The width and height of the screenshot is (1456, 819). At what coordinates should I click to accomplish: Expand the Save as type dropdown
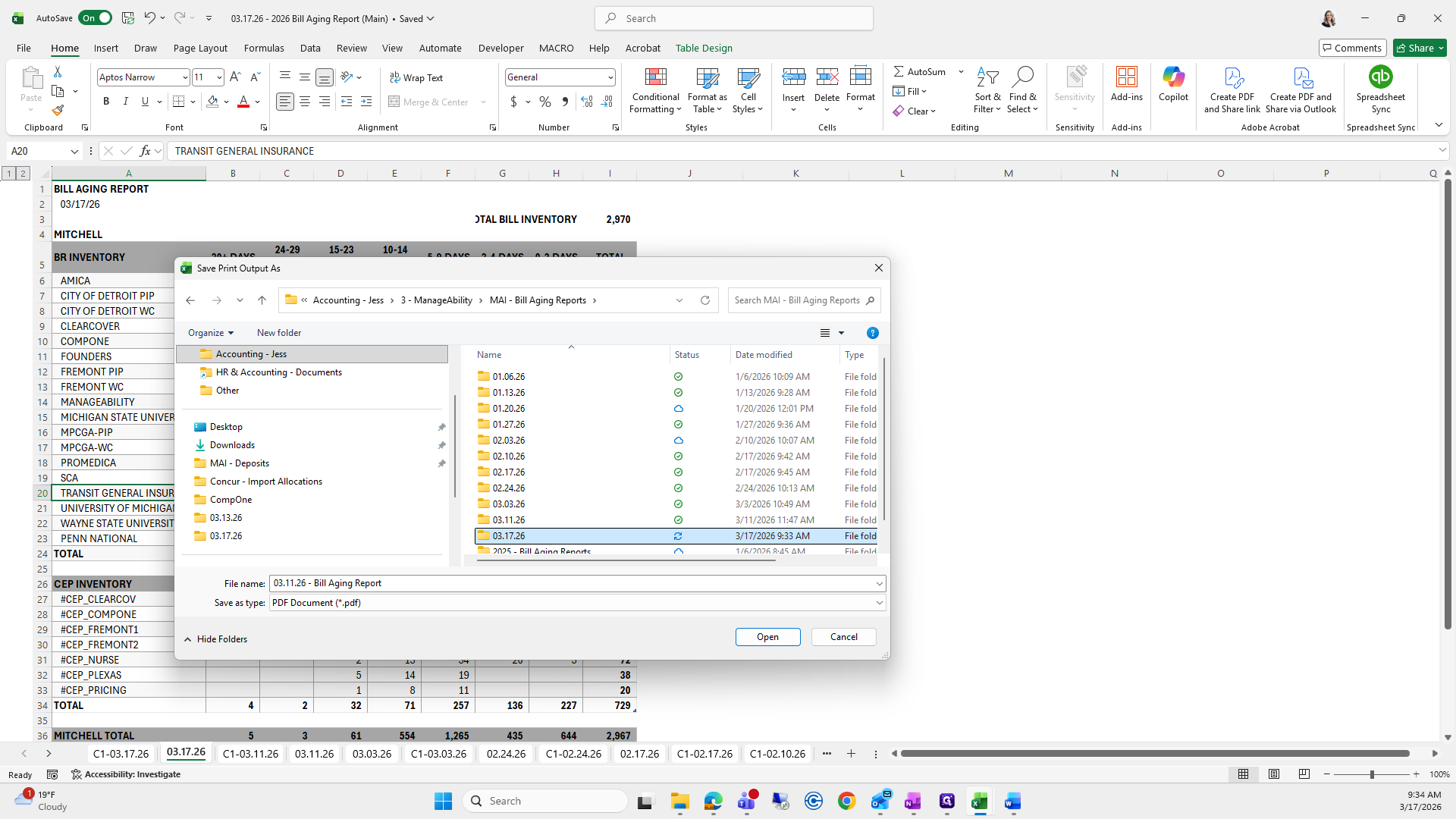click(x=879, y=603)
